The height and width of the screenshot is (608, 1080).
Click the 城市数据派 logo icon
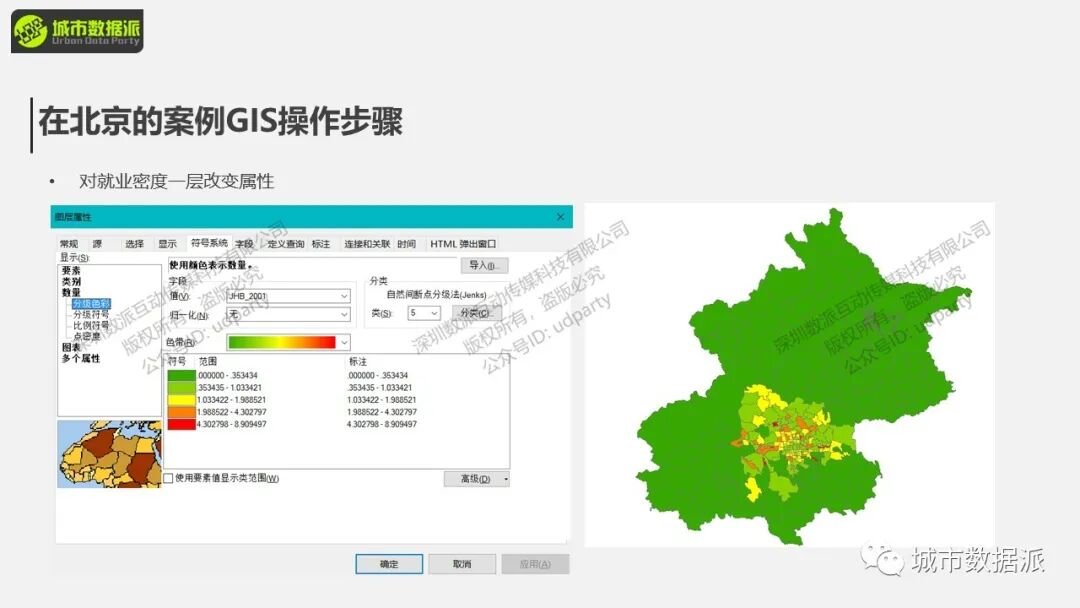30,32
